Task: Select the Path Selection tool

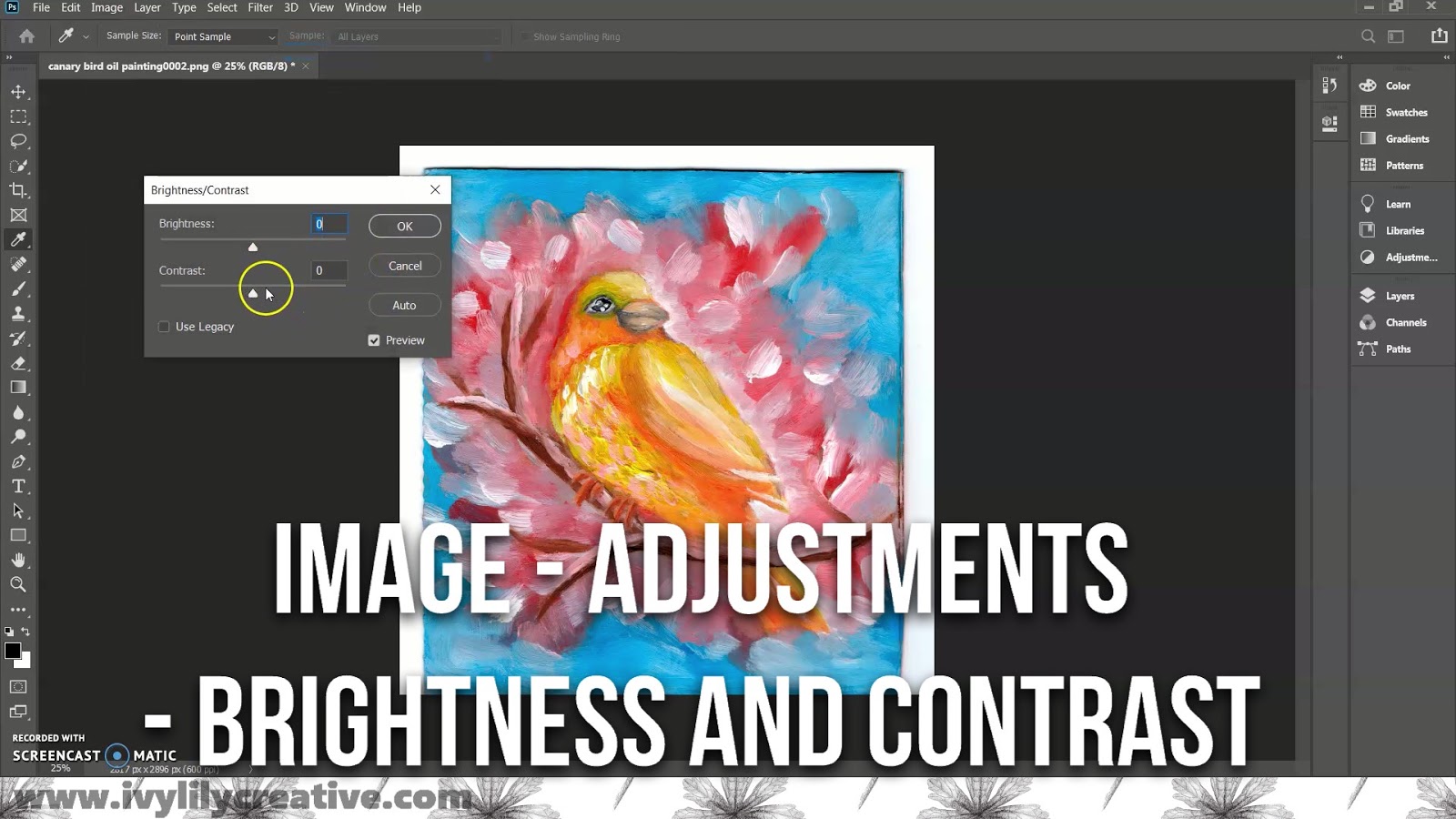Action: [18, 511]
